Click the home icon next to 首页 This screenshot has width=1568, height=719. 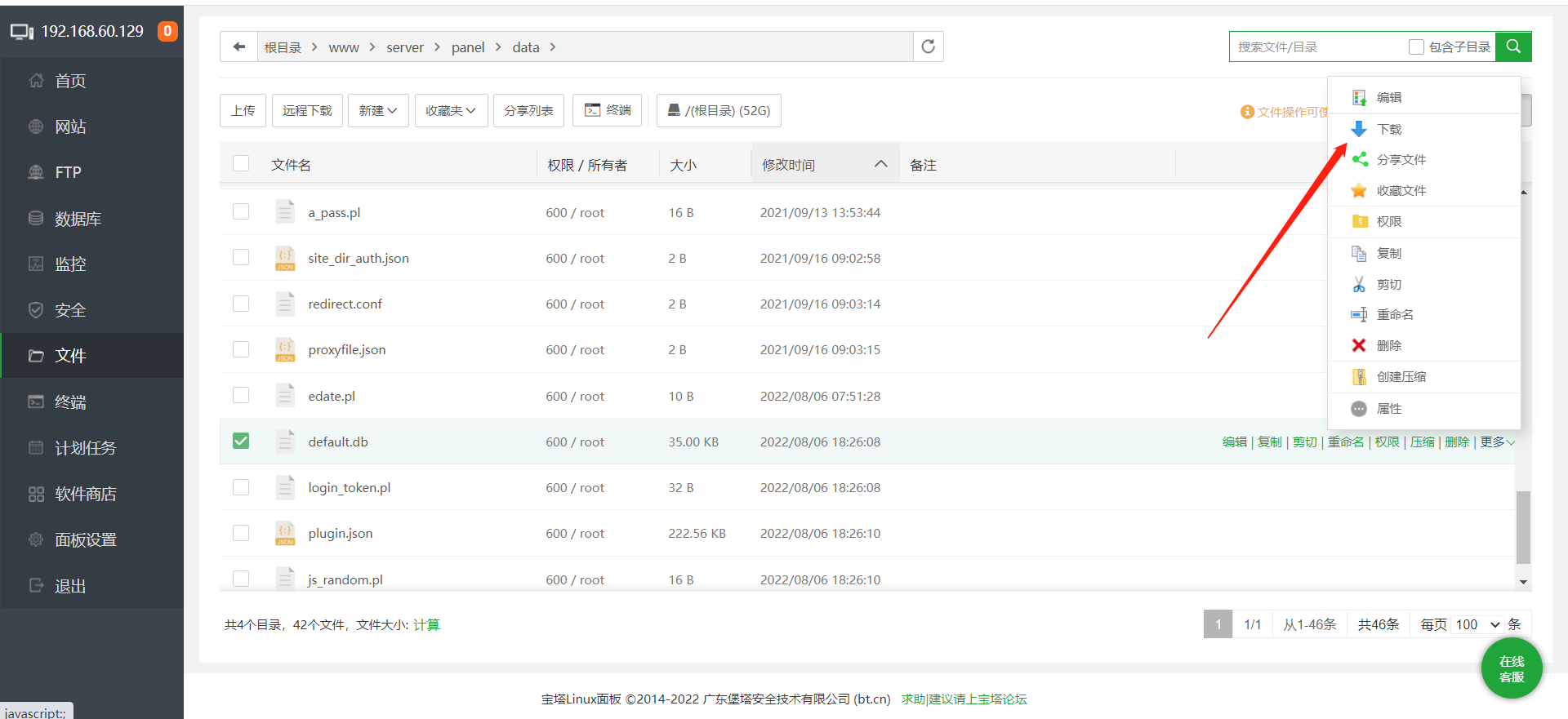point(36,80)
